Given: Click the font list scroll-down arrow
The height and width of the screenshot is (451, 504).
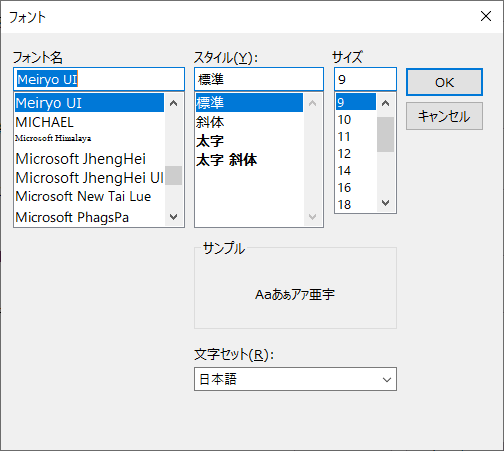Looking at the screenshot, I should 173,217.
